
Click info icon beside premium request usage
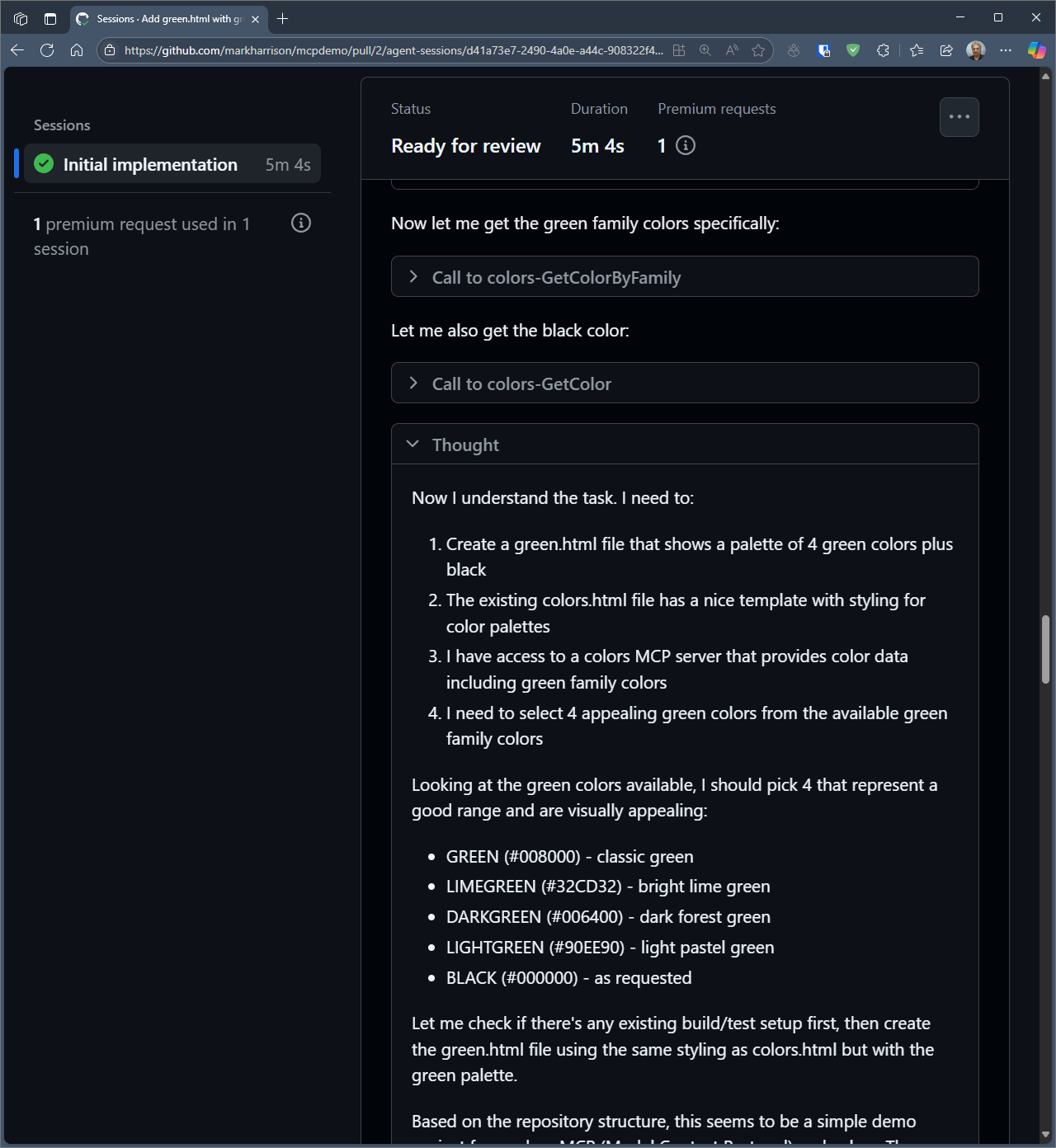click(x=301, y=223)
